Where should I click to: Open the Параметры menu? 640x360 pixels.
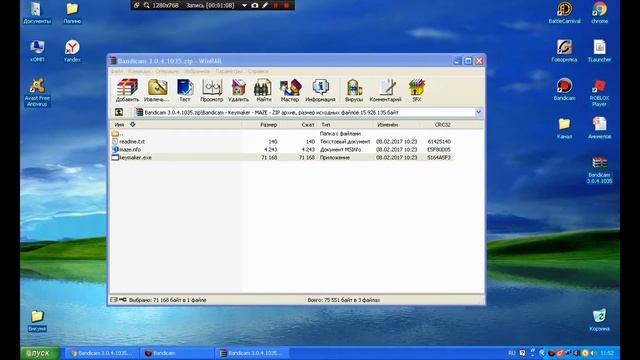tap(229, 71)
